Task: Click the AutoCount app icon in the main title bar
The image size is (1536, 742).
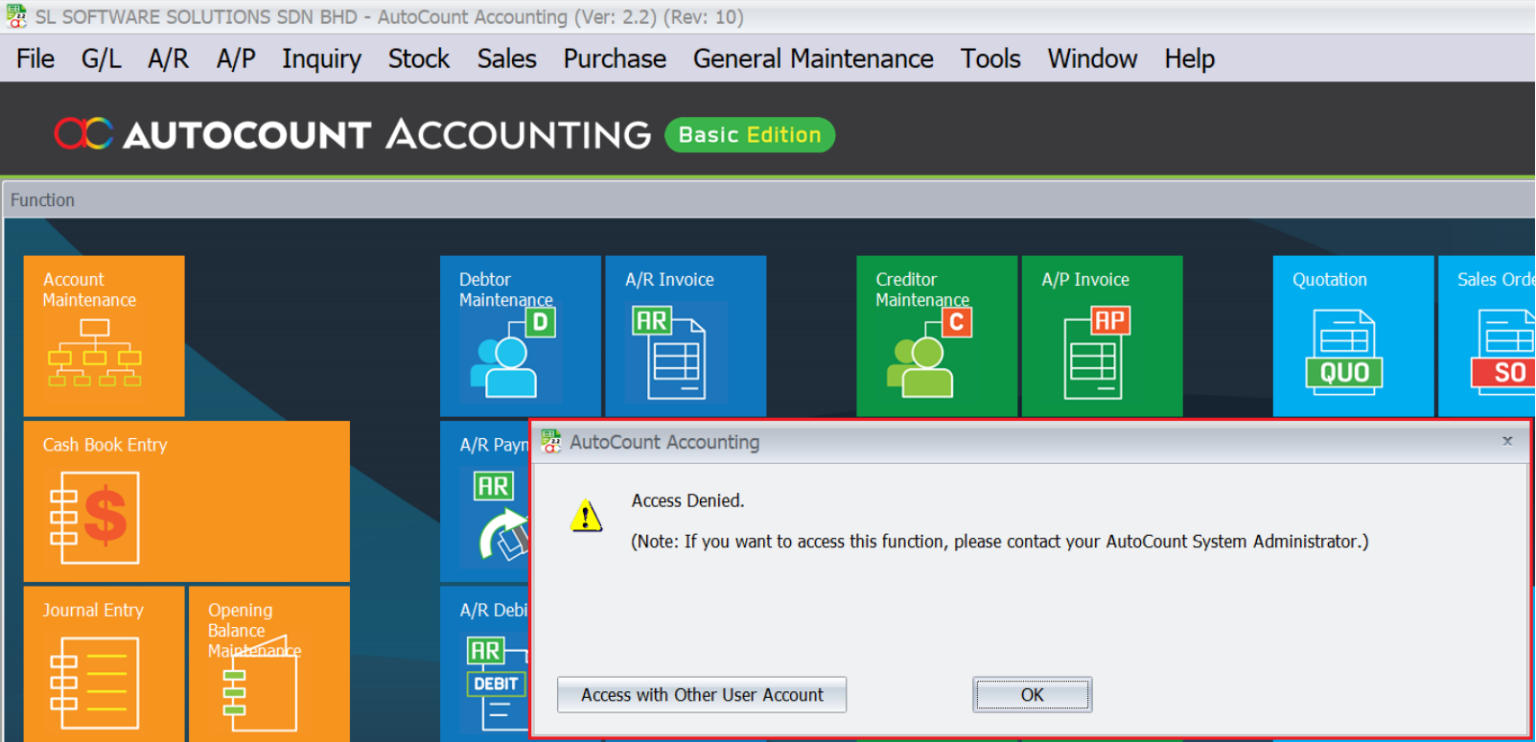Action: click(16, 16)
